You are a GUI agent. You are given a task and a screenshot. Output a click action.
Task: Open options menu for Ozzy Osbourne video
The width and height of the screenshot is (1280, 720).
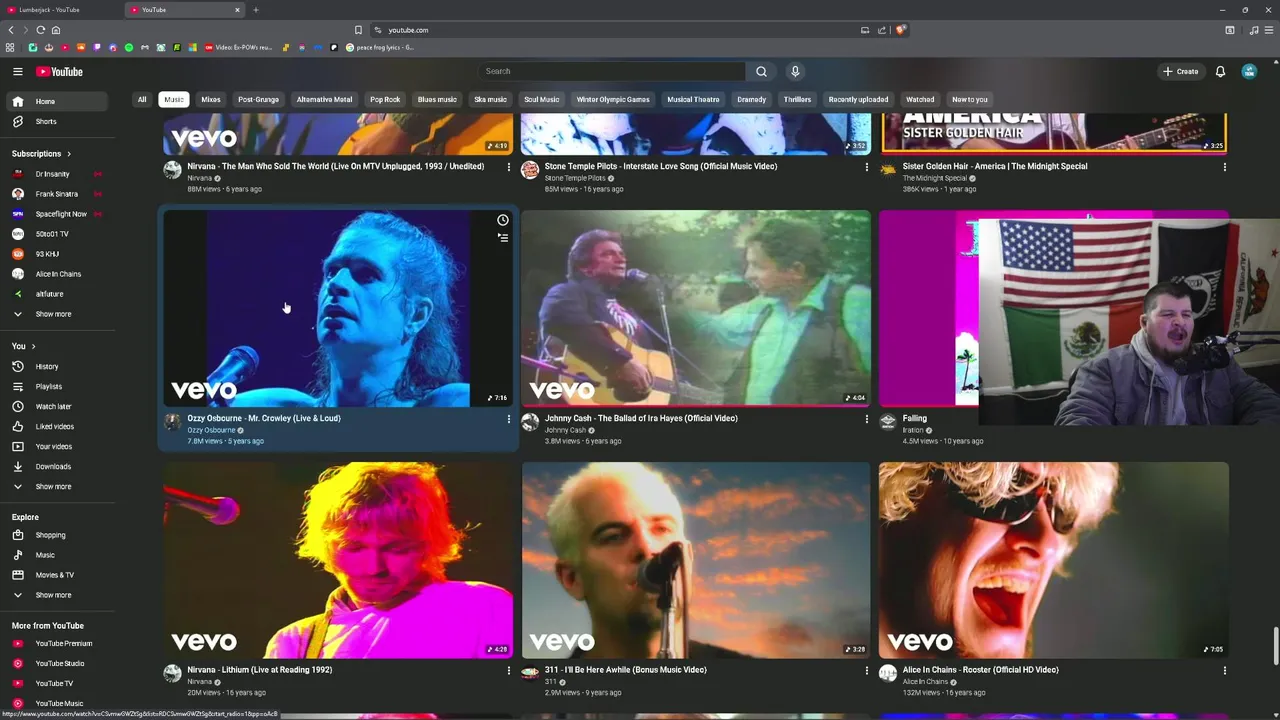508,419
